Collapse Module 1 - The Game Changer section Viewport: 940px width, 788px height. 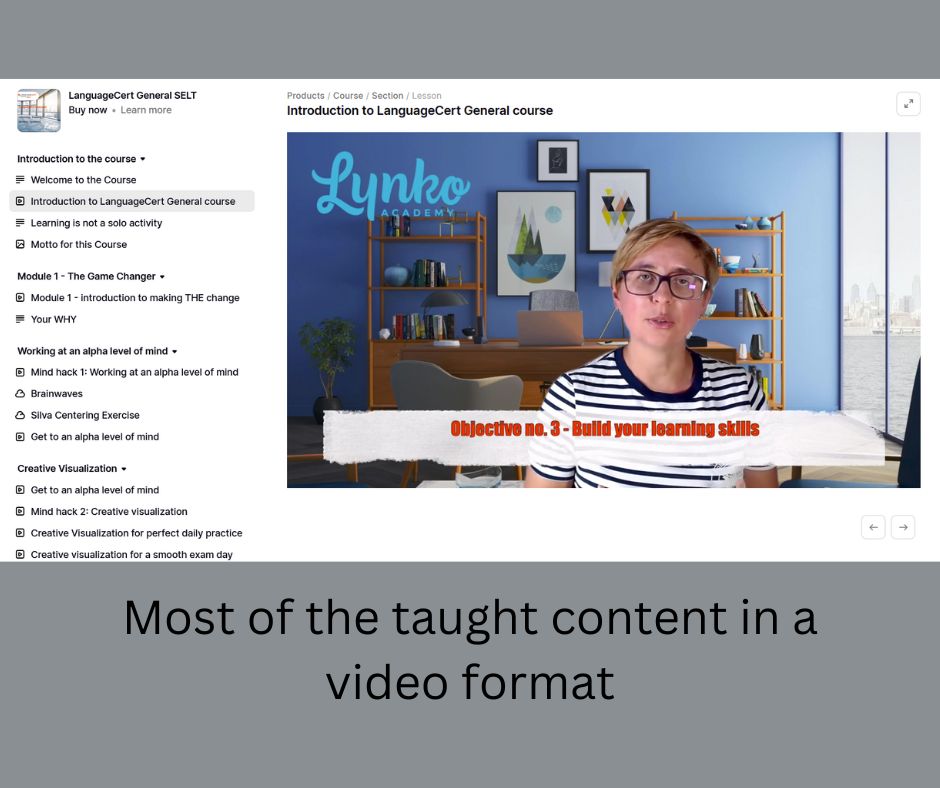coord(162,277)
